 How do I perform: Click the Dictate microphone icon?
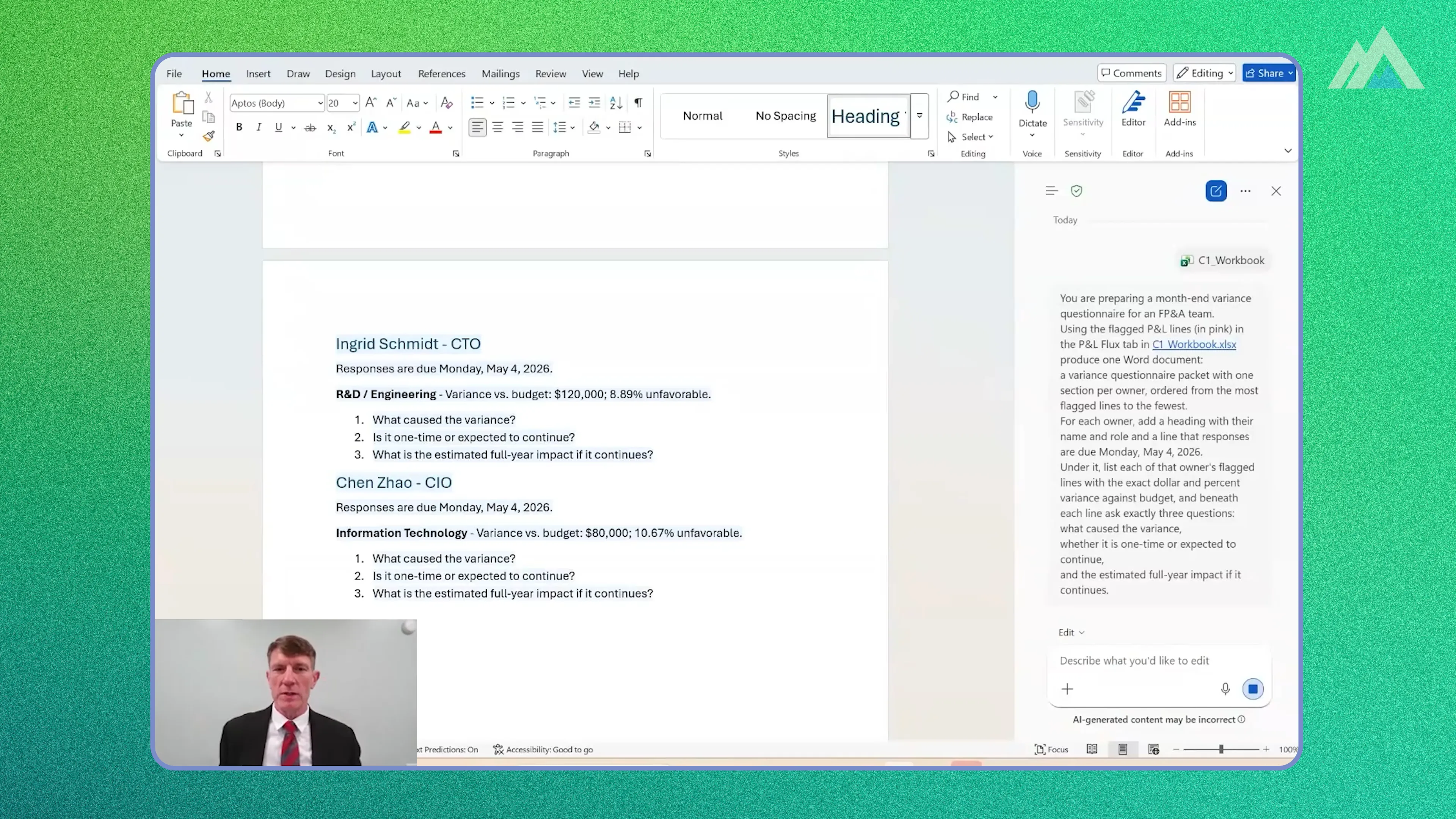click(x=1032, y=102)
